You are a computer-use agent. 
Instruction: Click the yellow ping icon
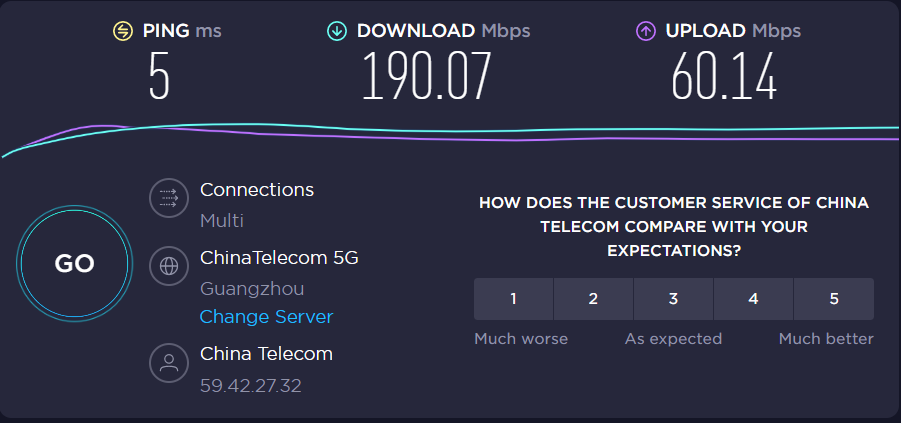[122, 31]
